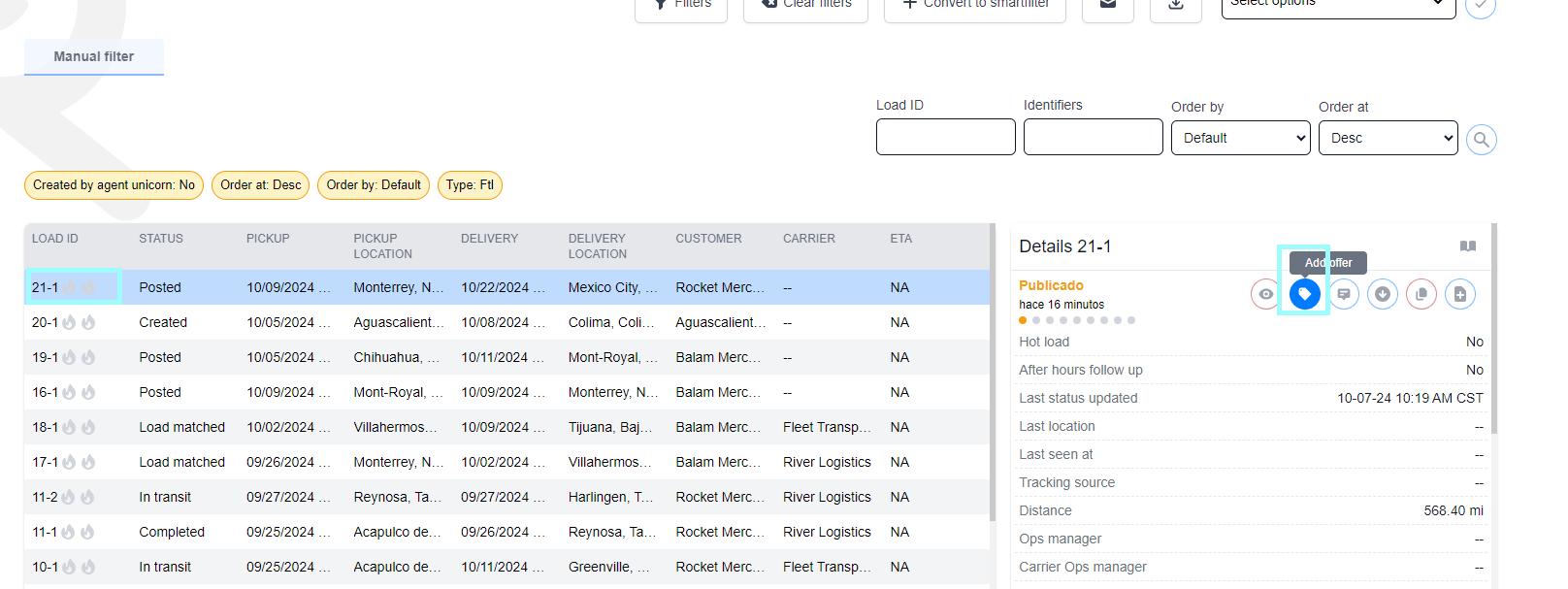Screen dimensions: 1568x589
Task: Click 'Last status updated' timestamp value
Action: 1410,398
